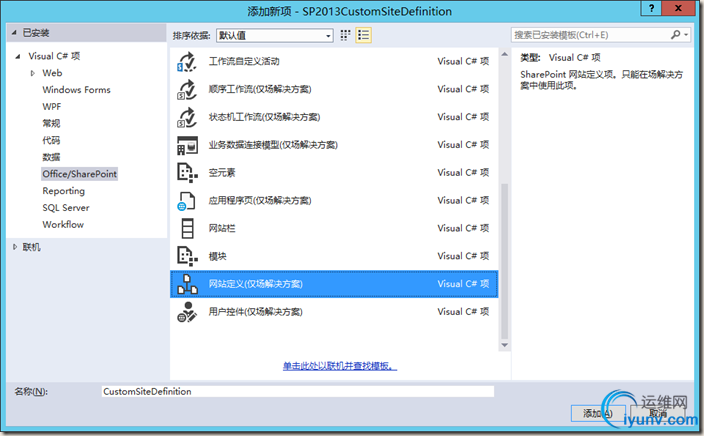The height and width of the screenshot is (436, 704).
Task: Select 已安装 header label
Action: tap(36, 33)
